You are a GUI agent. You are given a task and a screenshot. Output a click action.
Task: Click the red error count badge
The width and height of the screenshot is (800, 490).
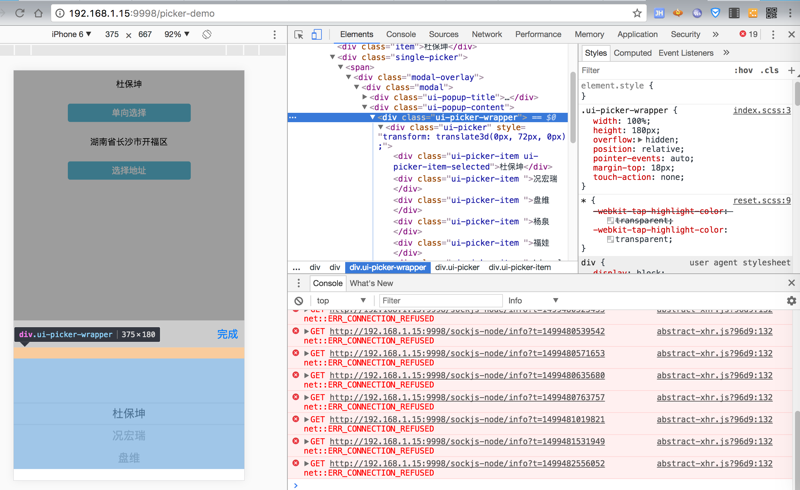click(748, 34)
